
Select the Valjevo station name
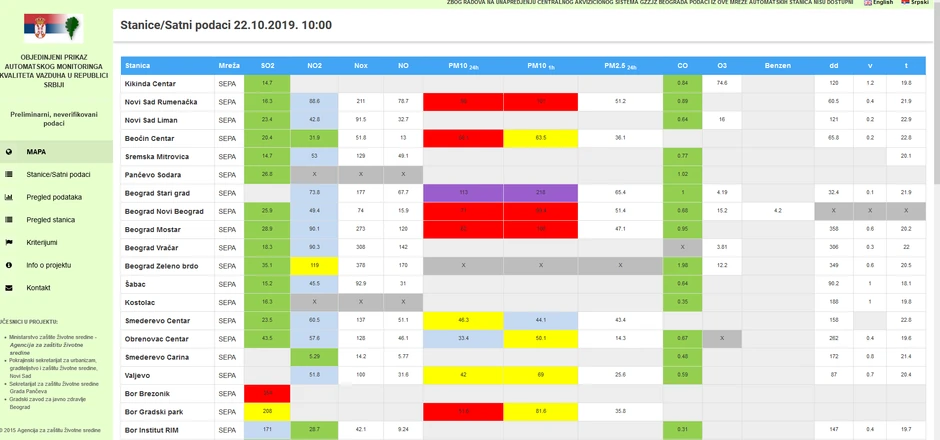[137, 376]
